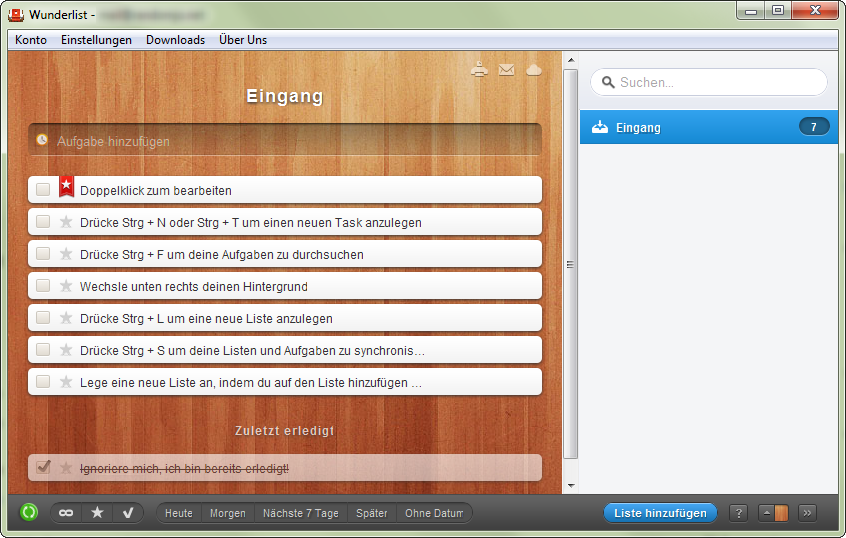Viewport: 846px width, 538px height.
Task: Filter tasks by Nächste 7 Tage
Action: click(x=301, y=513)
